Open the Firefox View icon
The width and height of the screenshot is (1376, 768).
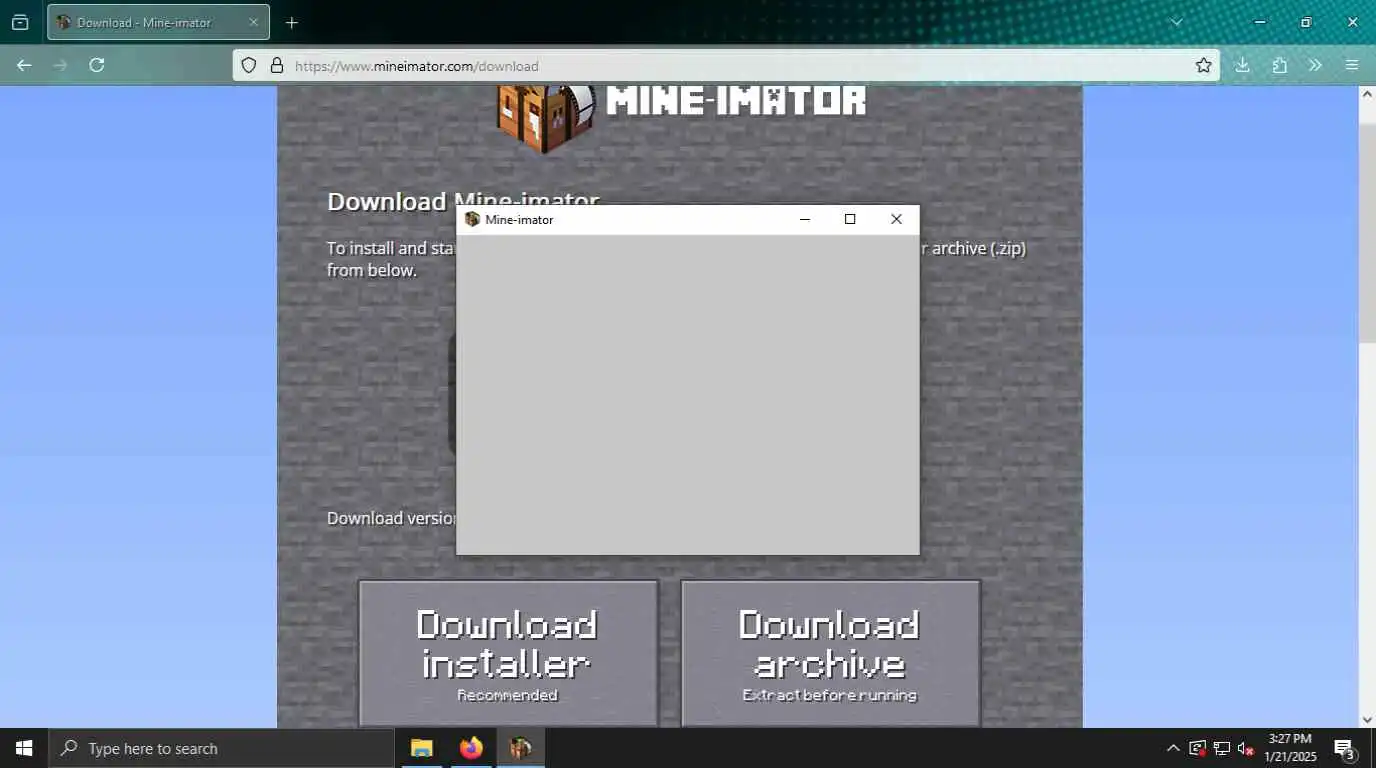(20, 22)
